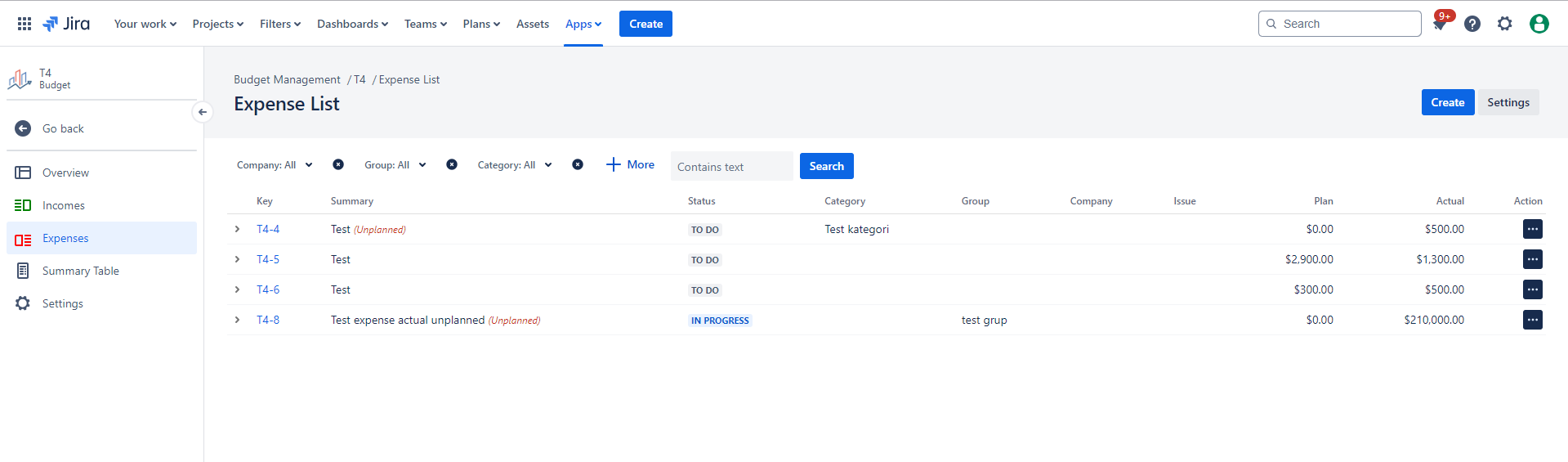Open Assets in the top navigation
The height and width of the screenshot is (462, 1568).
533,24
